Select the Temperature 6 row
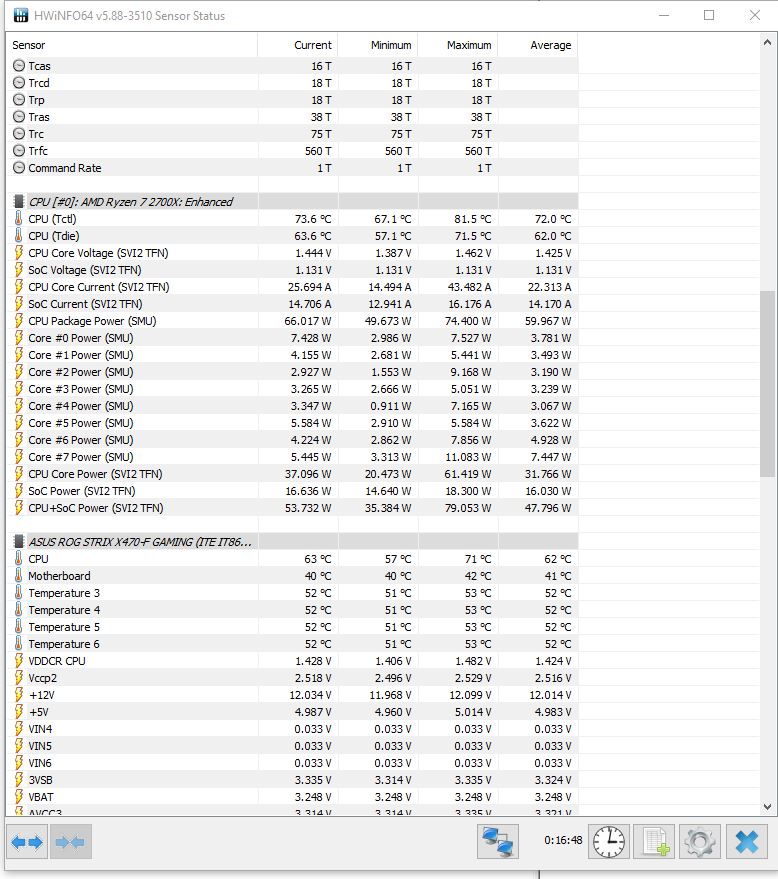 point(292,644)
